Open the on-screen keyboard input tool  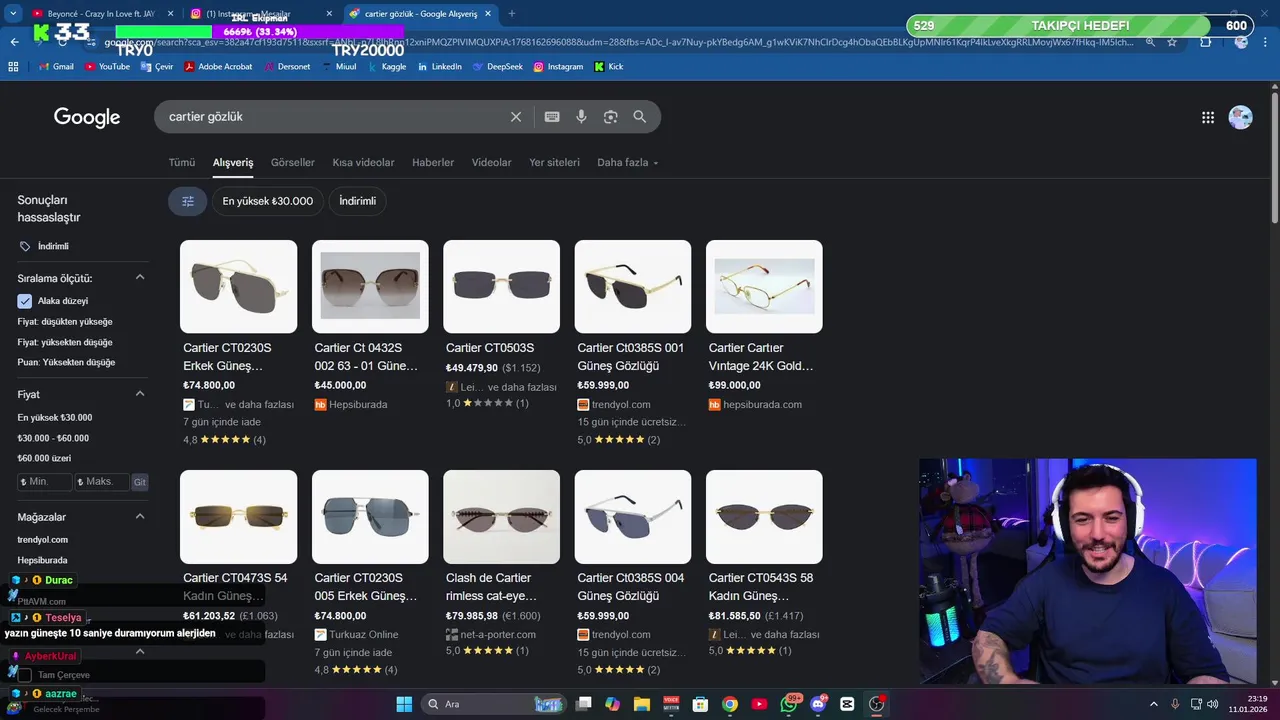552,117
